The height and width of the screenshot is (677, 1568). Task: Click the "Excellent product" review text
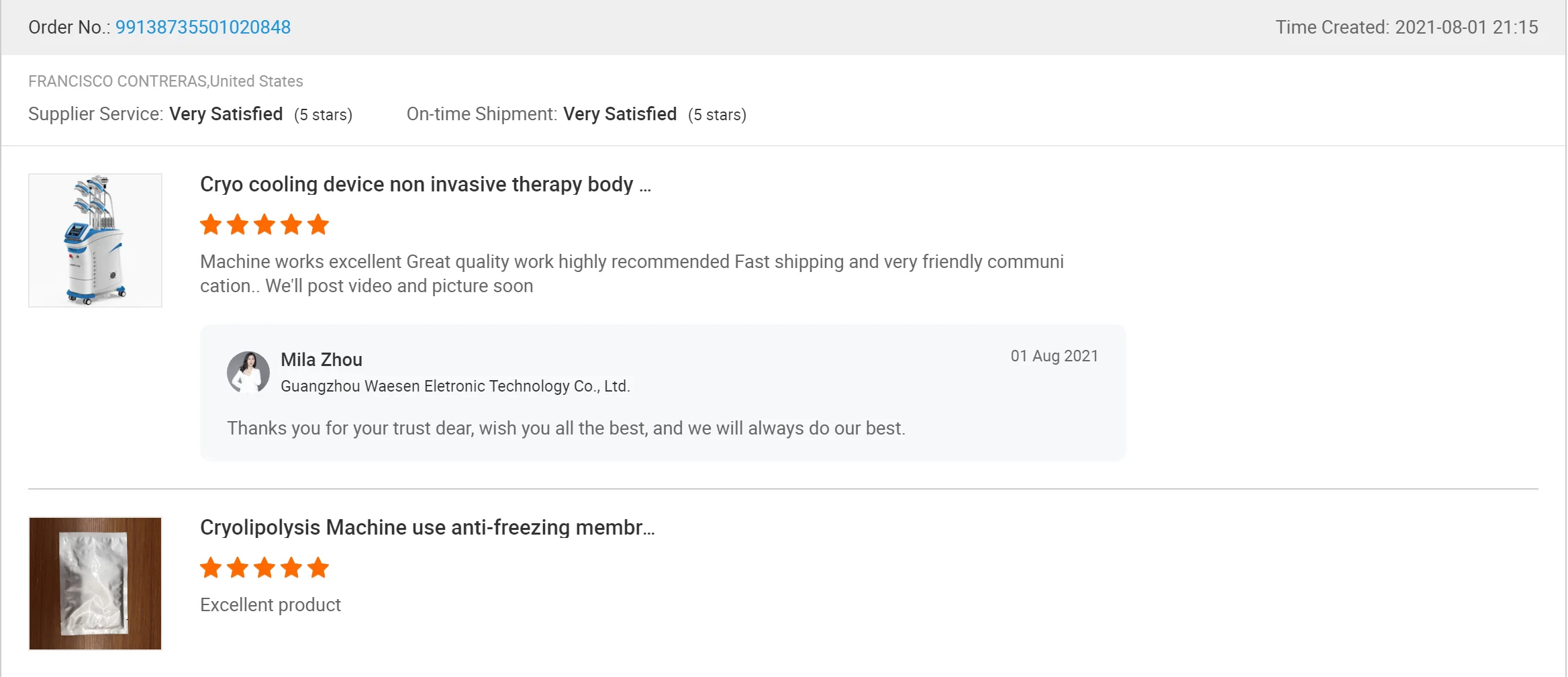(x=271, y=605)
